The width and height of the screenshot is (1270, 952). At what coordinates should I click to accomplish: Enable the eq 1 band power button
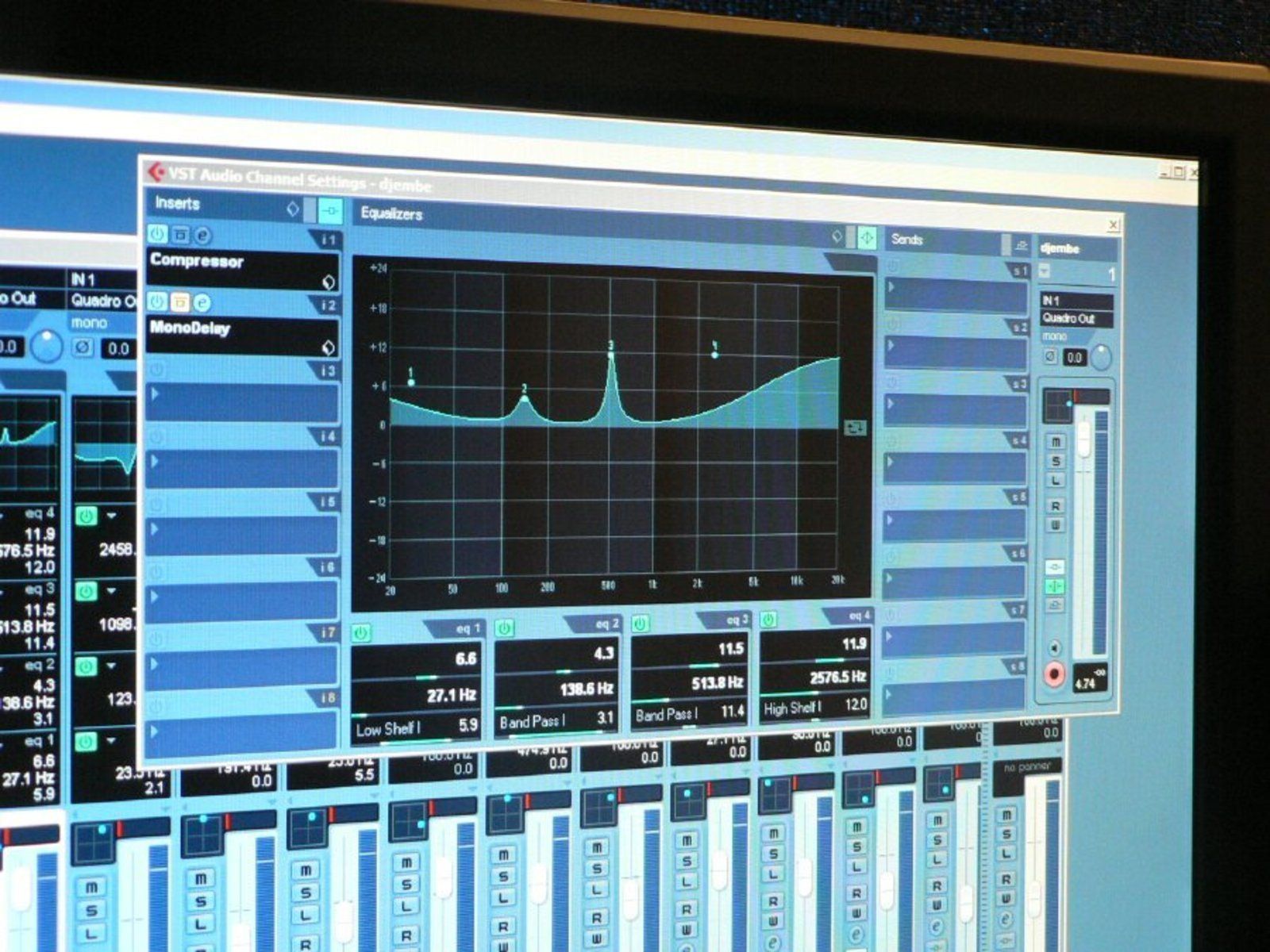click(x=361, y=632)
